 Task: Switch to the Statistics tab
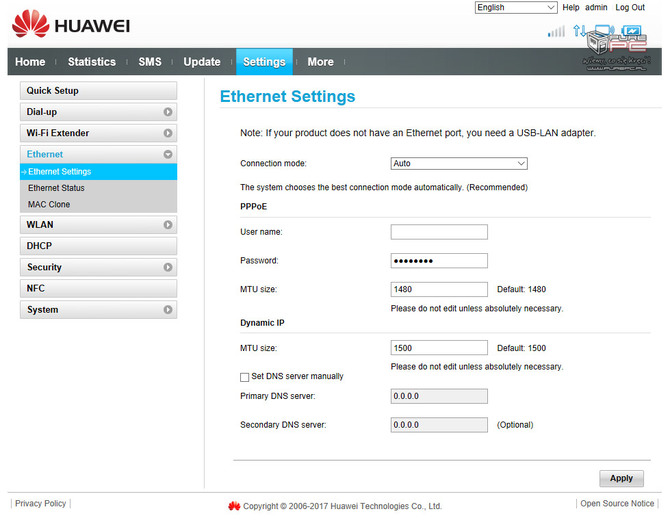tap(91, 62)
